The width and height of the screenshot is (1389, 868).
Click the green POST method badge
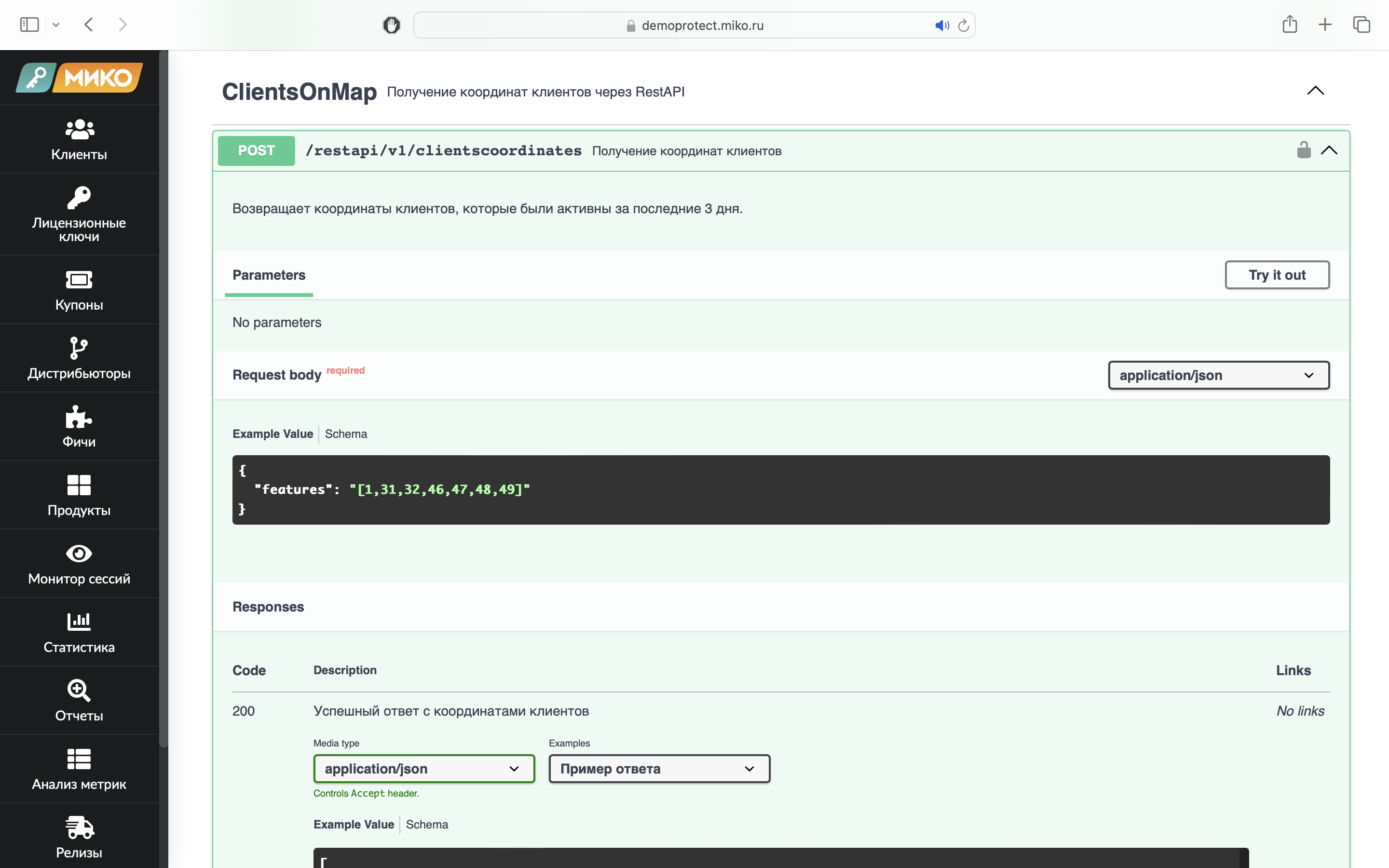[257, 150]
